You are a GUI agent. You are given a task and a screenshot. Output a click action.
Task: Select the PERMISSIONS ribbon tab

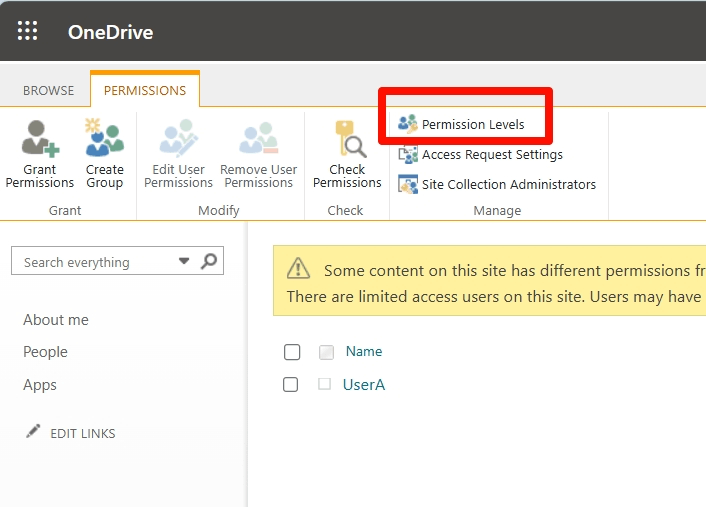tap(145, 91)
